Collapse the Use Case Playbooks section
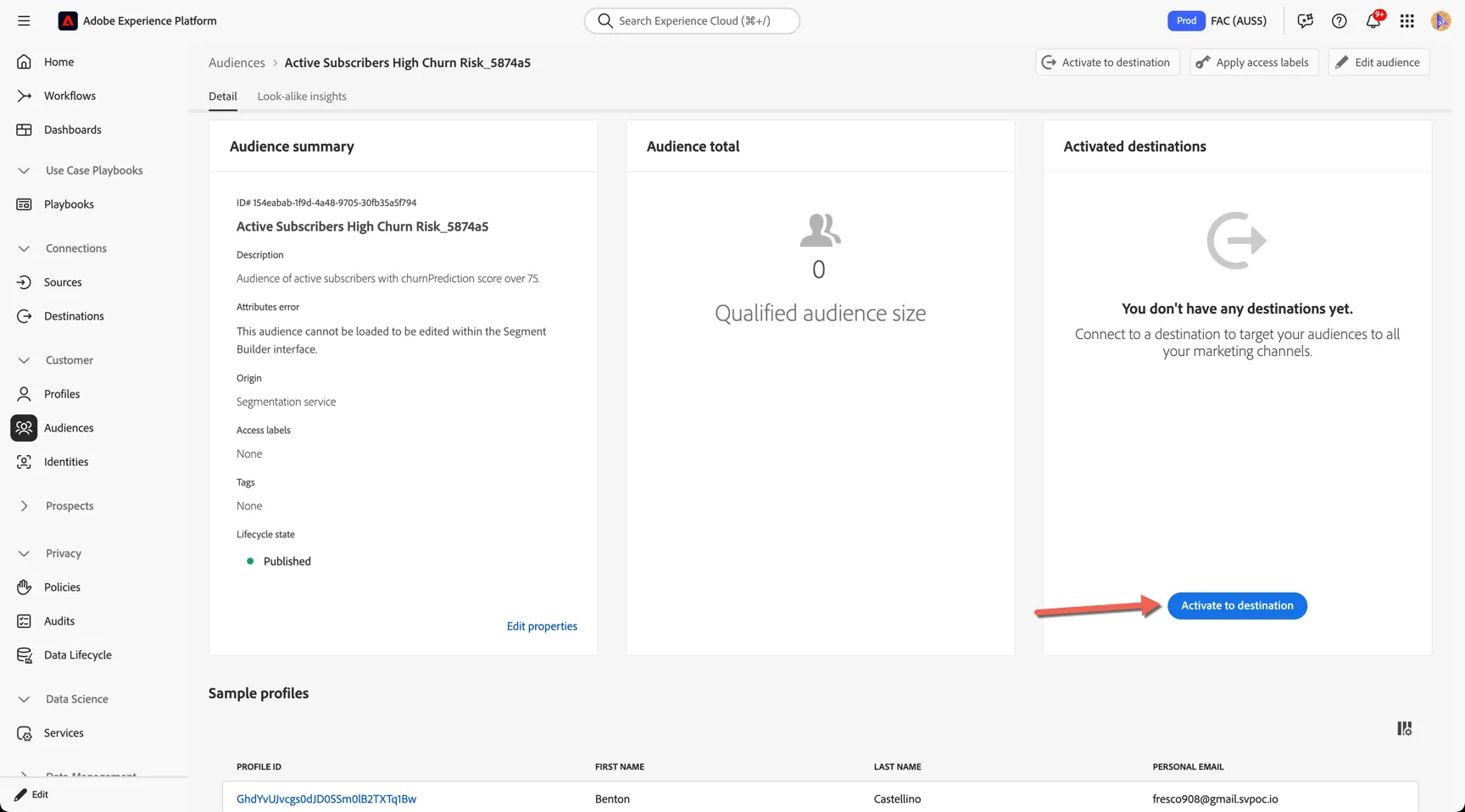This screenshot has height=812, width=1465. point(24,170)
